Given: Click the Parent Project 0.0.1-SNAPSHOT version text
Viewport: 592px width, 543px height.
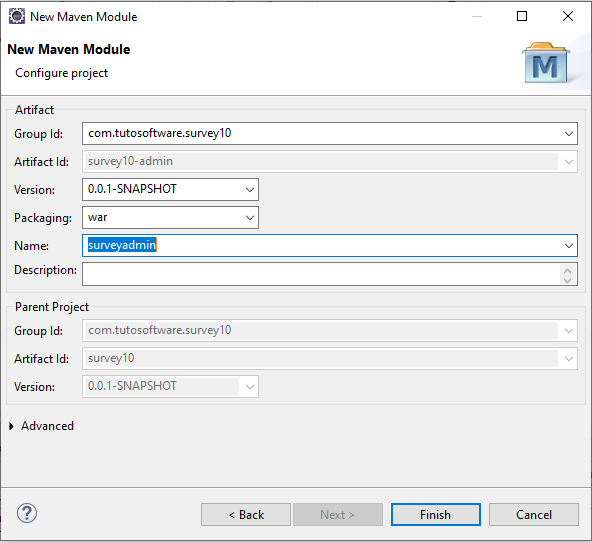Looking at the screenshot, I should [x=132, y=386].
